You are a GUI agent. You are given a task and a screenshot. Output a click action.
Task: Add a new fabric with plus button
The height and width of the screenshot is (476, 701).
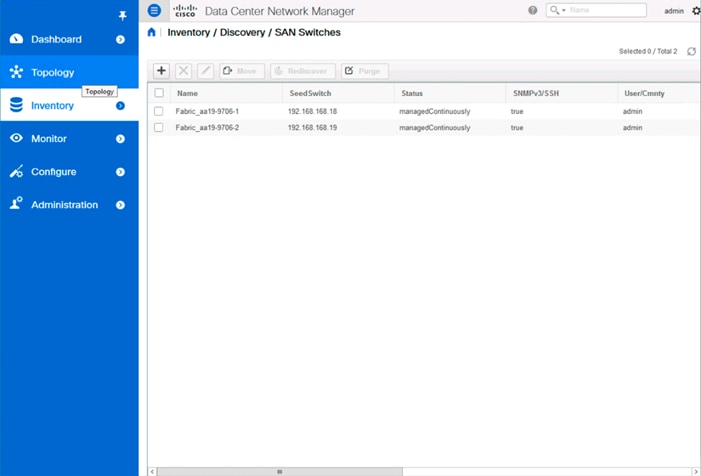point(161,71)
